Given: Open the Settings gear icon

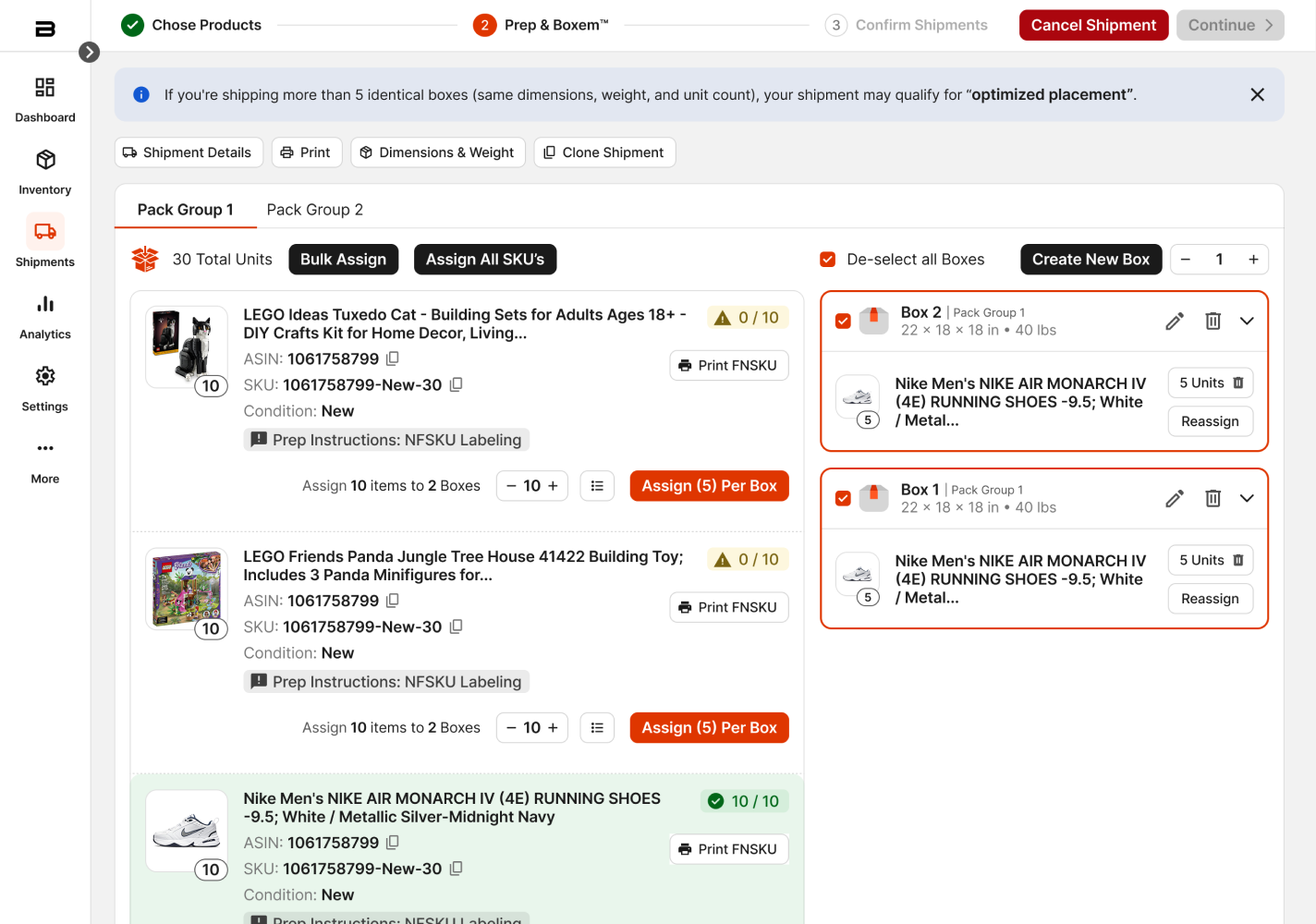Looking at the screenshot, I should (x=44, y=376).
